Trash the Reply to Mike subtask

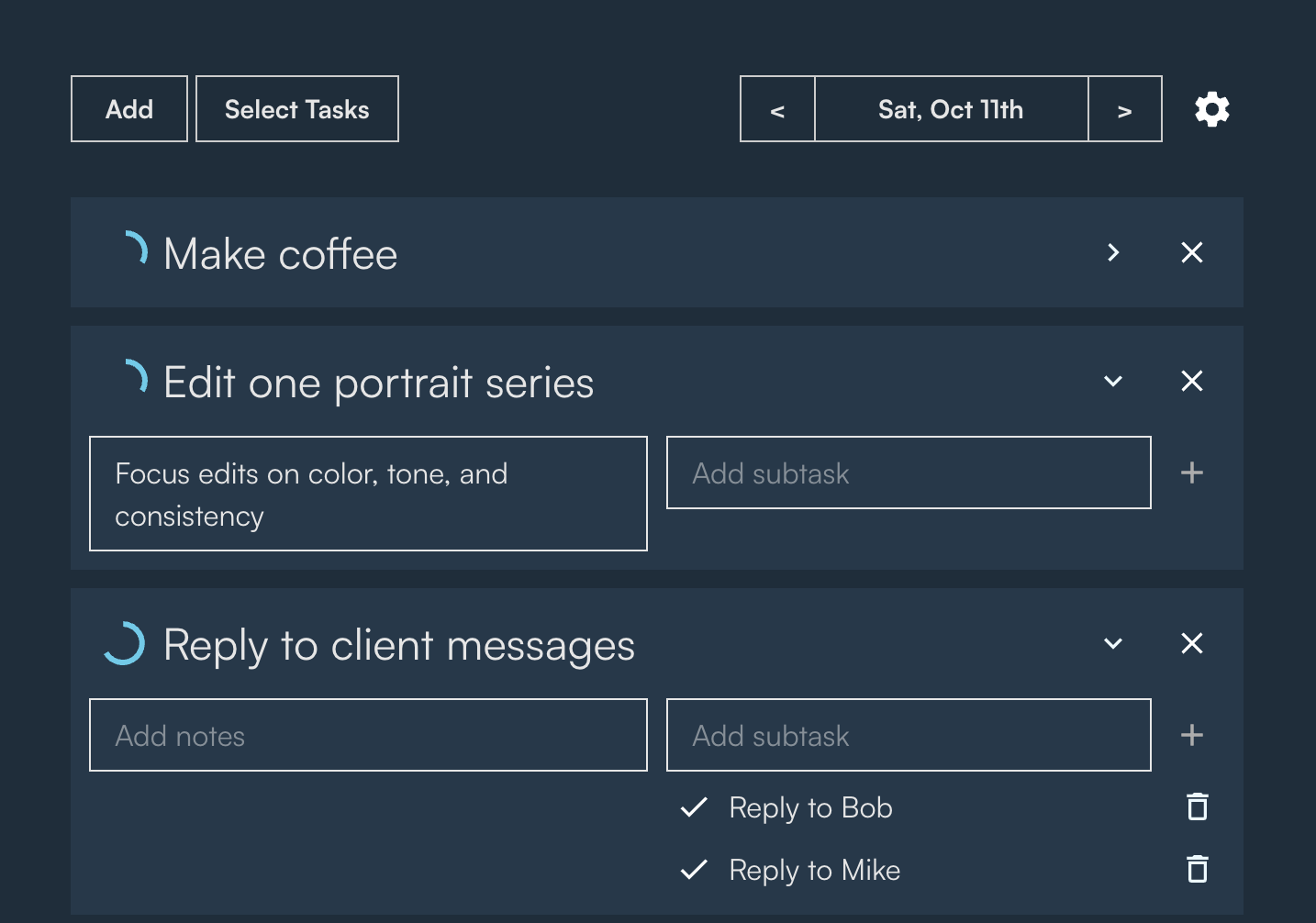click(1197, 869)
